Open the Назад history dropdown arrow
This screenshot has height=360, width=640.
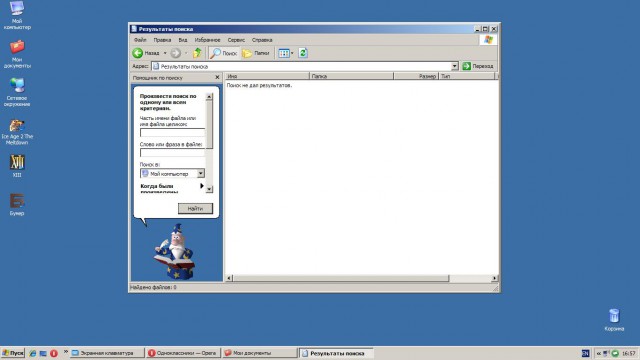tap(165, 53)
